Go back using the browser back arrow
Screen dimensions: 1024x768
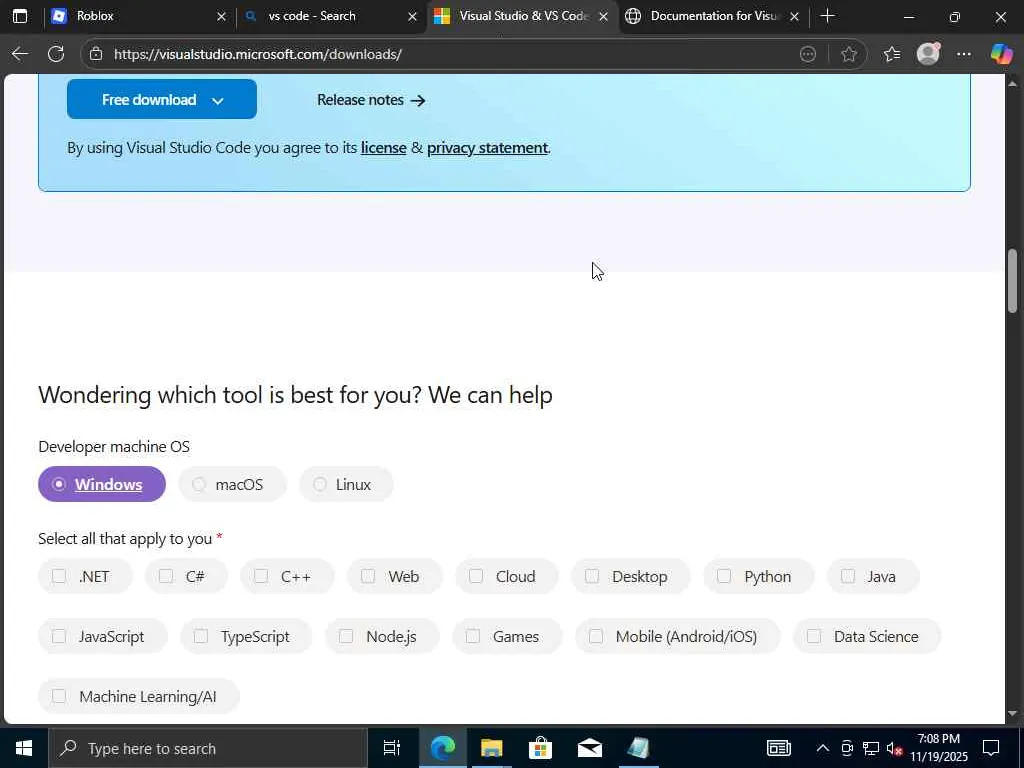pyautogui.click(x=20, y=54)
